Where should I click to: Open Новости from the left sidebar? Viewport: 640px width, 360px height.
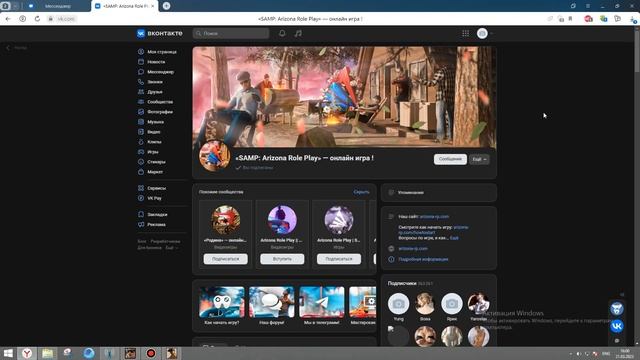pyautogui.click(x=156, y=62)
